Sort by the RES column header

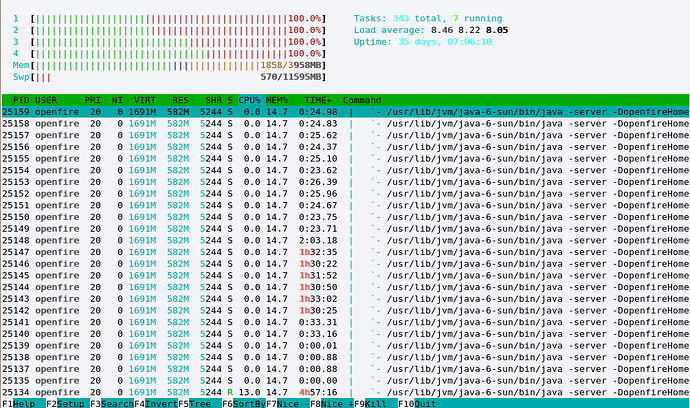[180, 100]
